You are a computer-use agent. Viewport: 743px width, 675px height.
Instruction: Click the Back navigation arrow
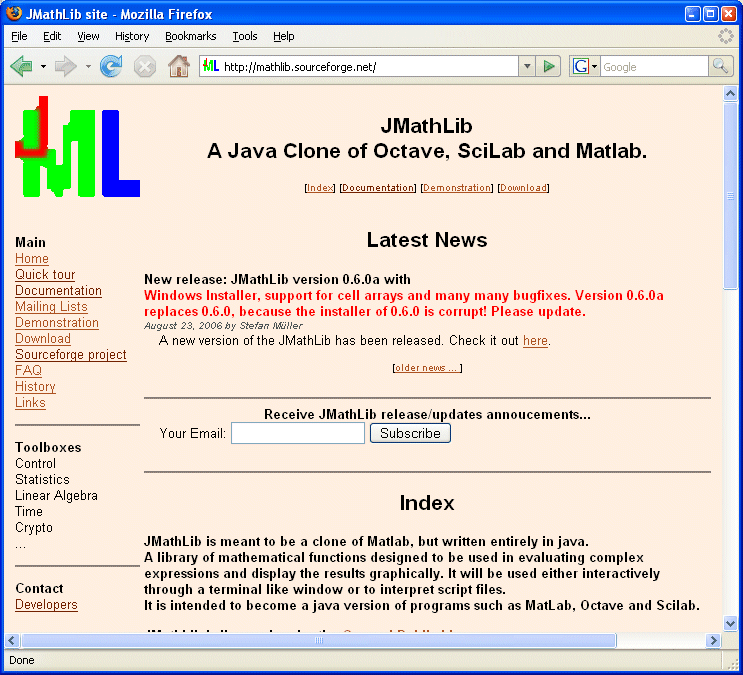point(21,66)
